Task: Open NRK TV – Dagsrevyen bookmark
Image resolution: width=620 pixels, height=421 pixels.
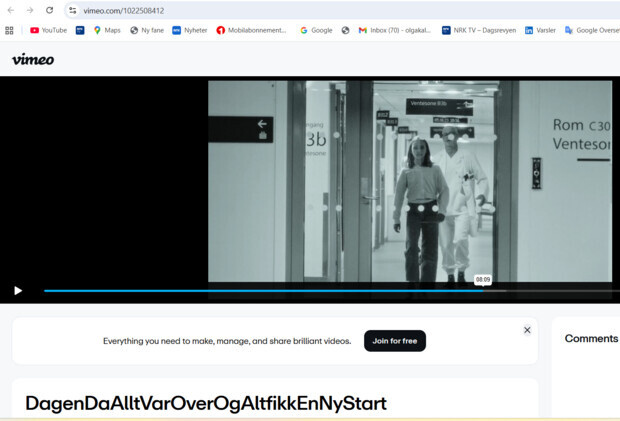Action: point(479,30)
